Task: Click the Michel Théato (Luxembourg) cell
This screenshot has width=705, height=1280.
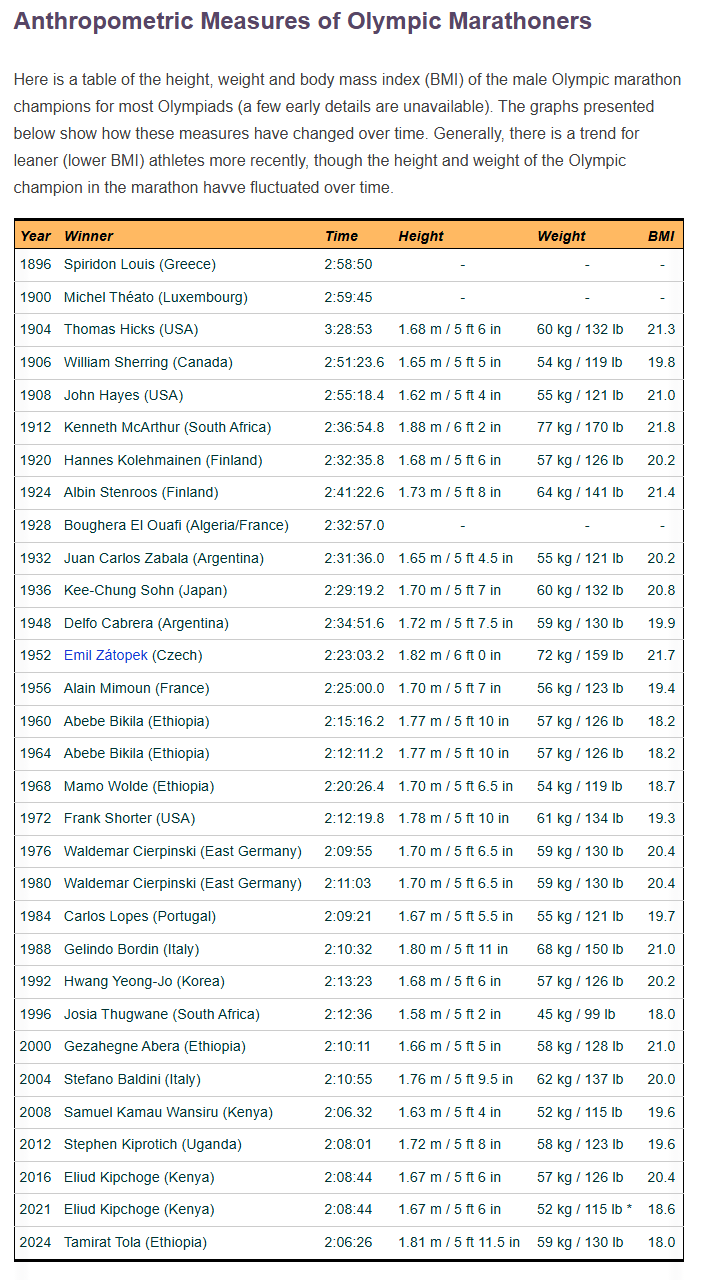Action: (156, 297)
